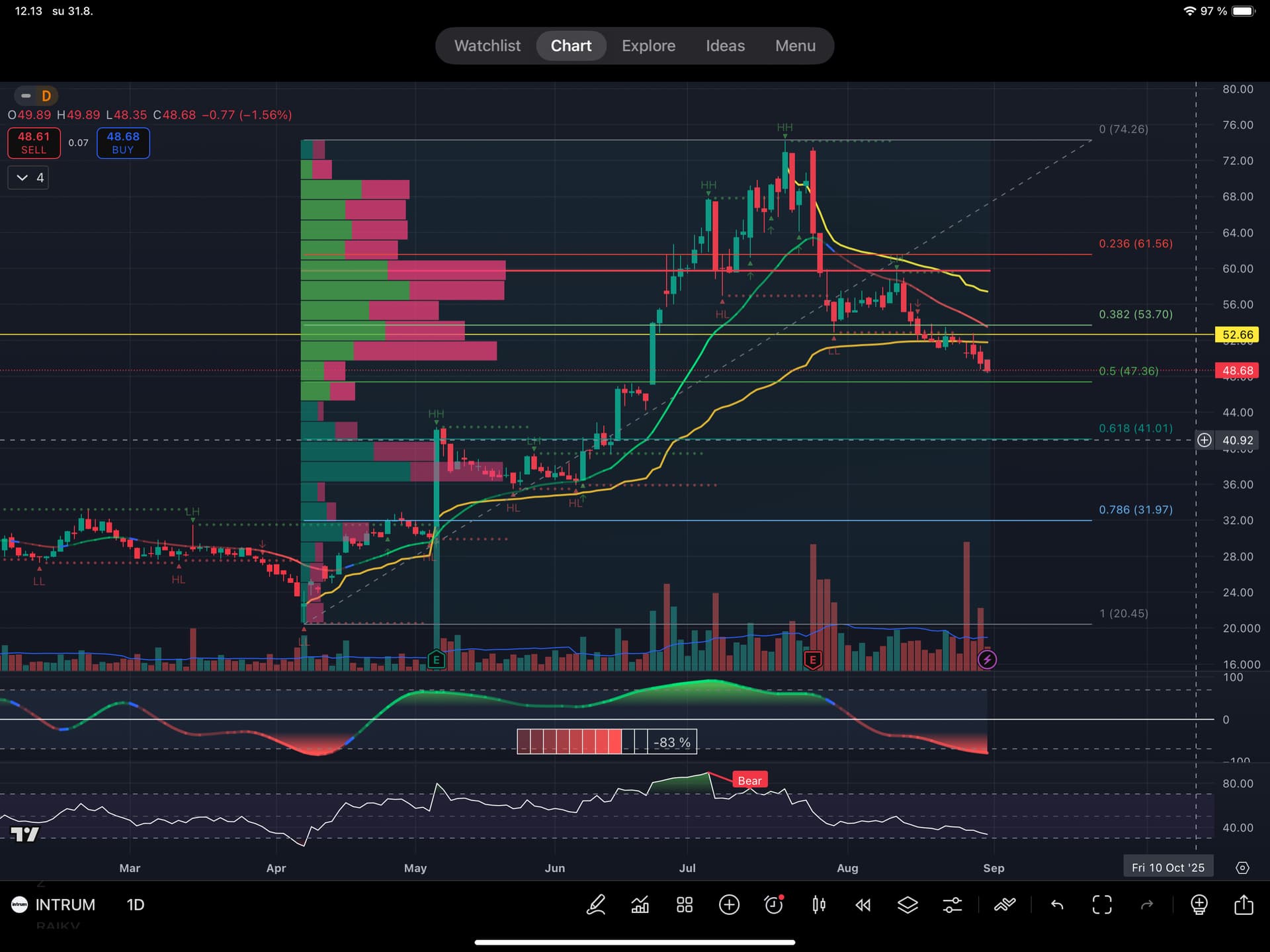Open the drawing tools pencil icon
The image size is (1270, 952).
click(x=596, y=904)
